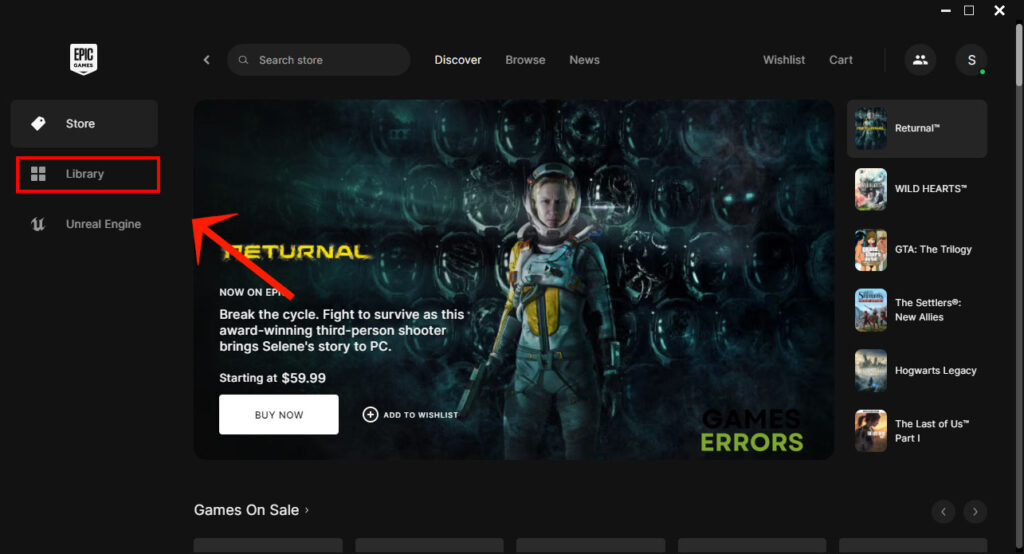Open the Wishlist link
This screenshot has height=554, width=1024.
click(x=784, y=60)
